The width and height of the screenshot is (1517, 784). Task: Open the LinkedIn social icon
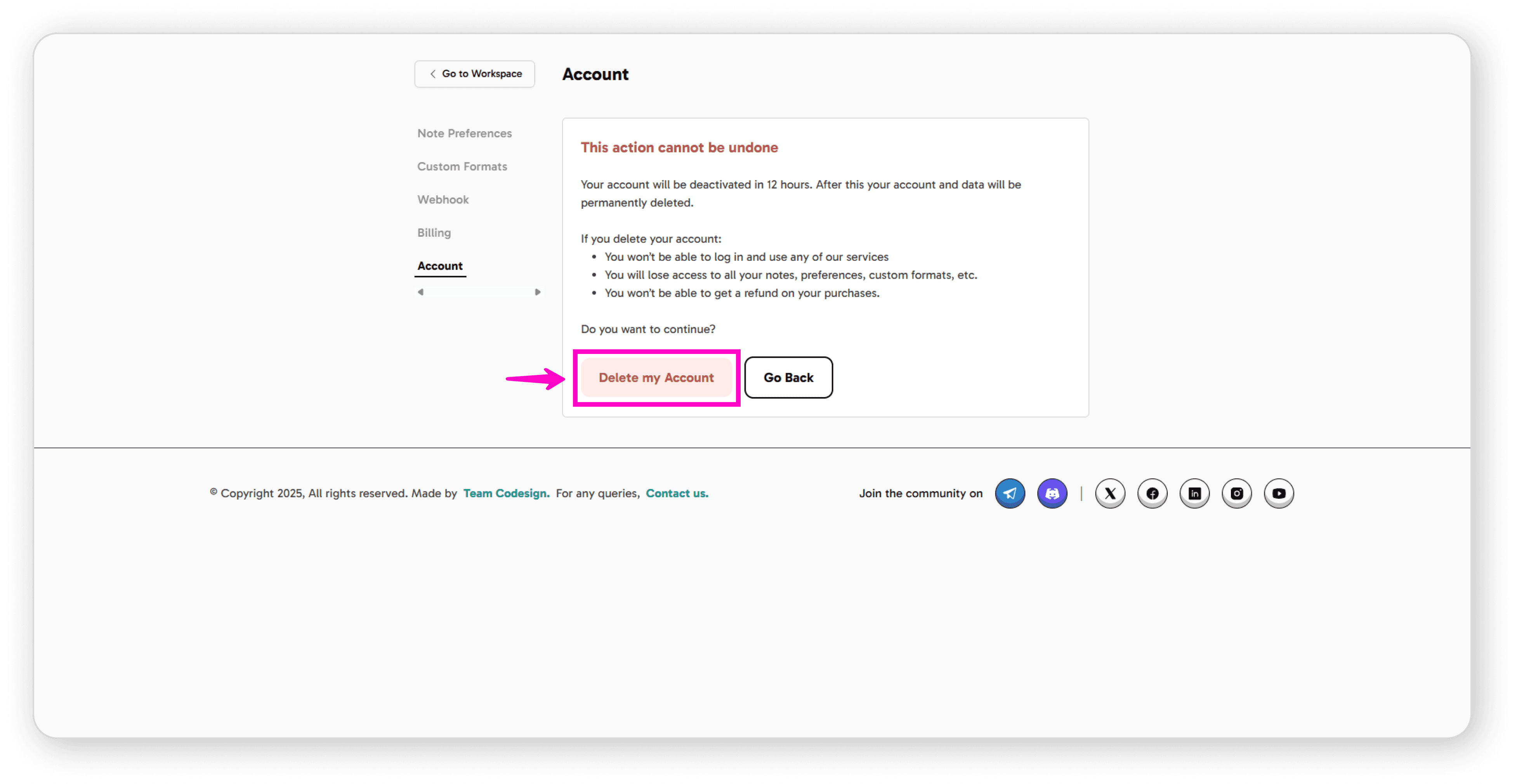(x=1194, y=493)
